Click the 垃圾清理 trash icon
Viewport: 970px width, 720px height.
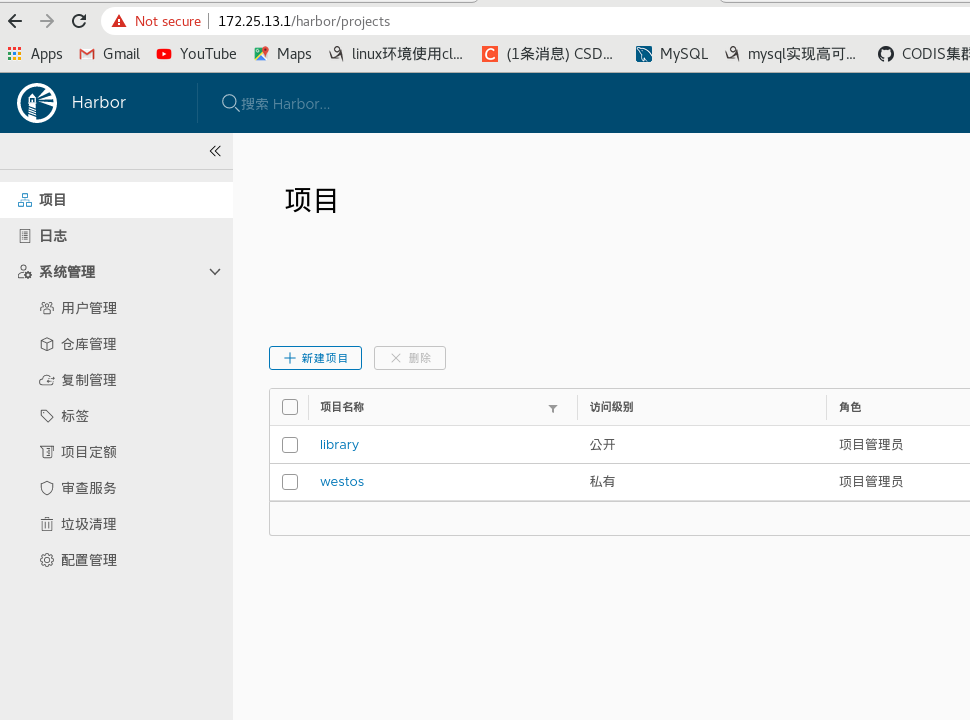click(x=46, y=524)
